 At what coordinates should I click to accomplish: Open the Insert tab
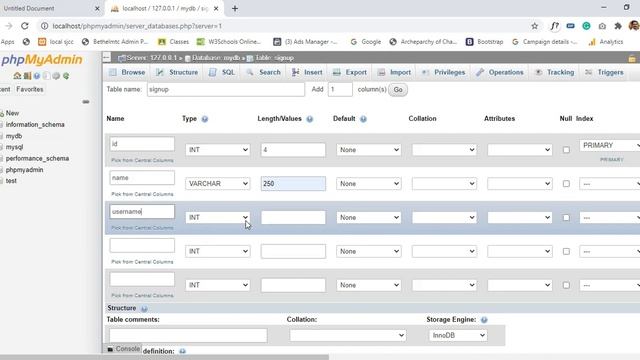click(x=307, y=72)
